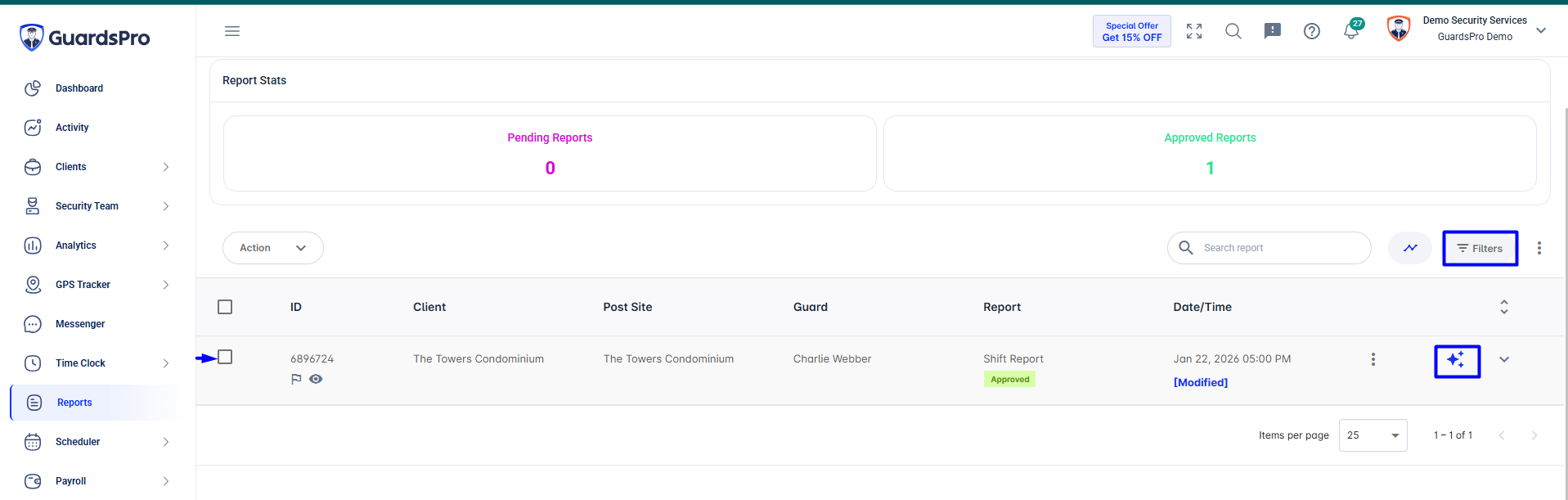This screenshot has width=1568, height=500.
Task: Click the Filters button
Action: (x=1480, y=248)
